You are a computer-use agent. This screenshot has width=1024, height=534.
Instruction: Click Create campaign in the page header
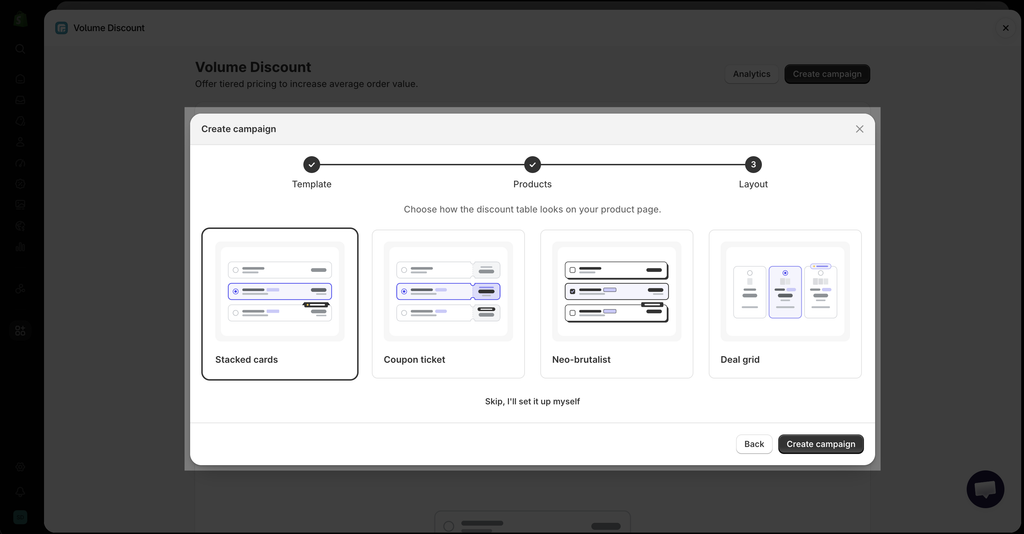click(x=827, y=74)
